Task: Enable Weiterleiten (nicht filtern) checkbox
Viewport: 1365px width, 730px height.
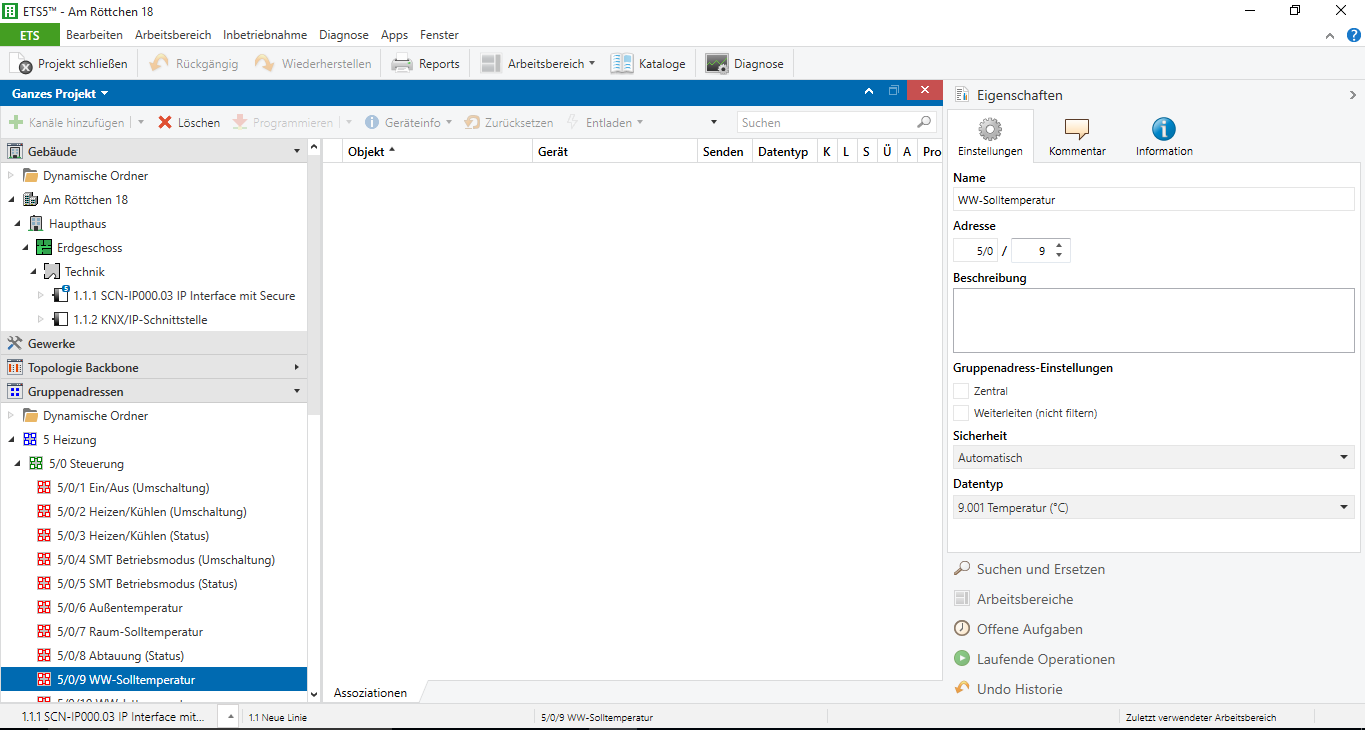Action: click(x=962, y=413)
